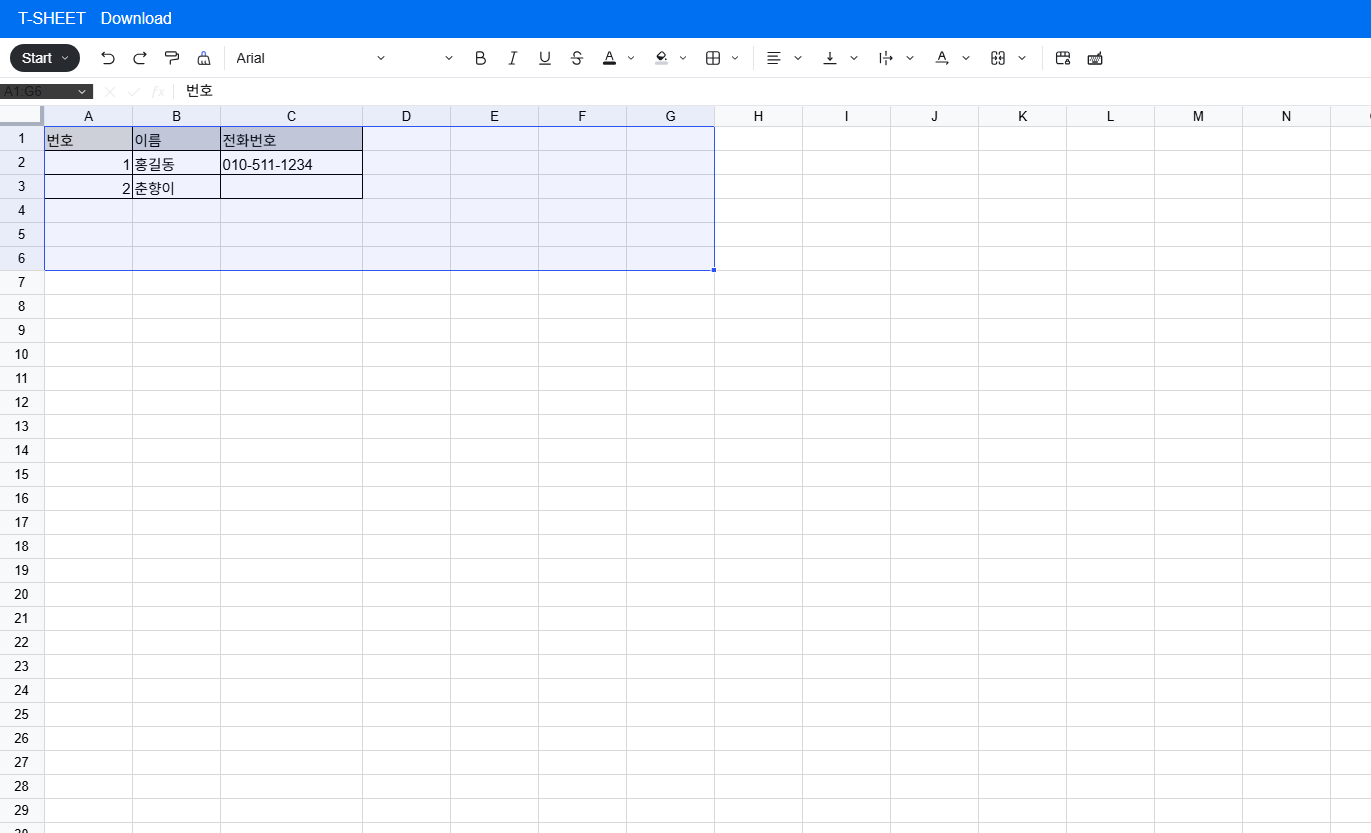Click the Download link
1371x833 pixels.
tap(136, 18)
